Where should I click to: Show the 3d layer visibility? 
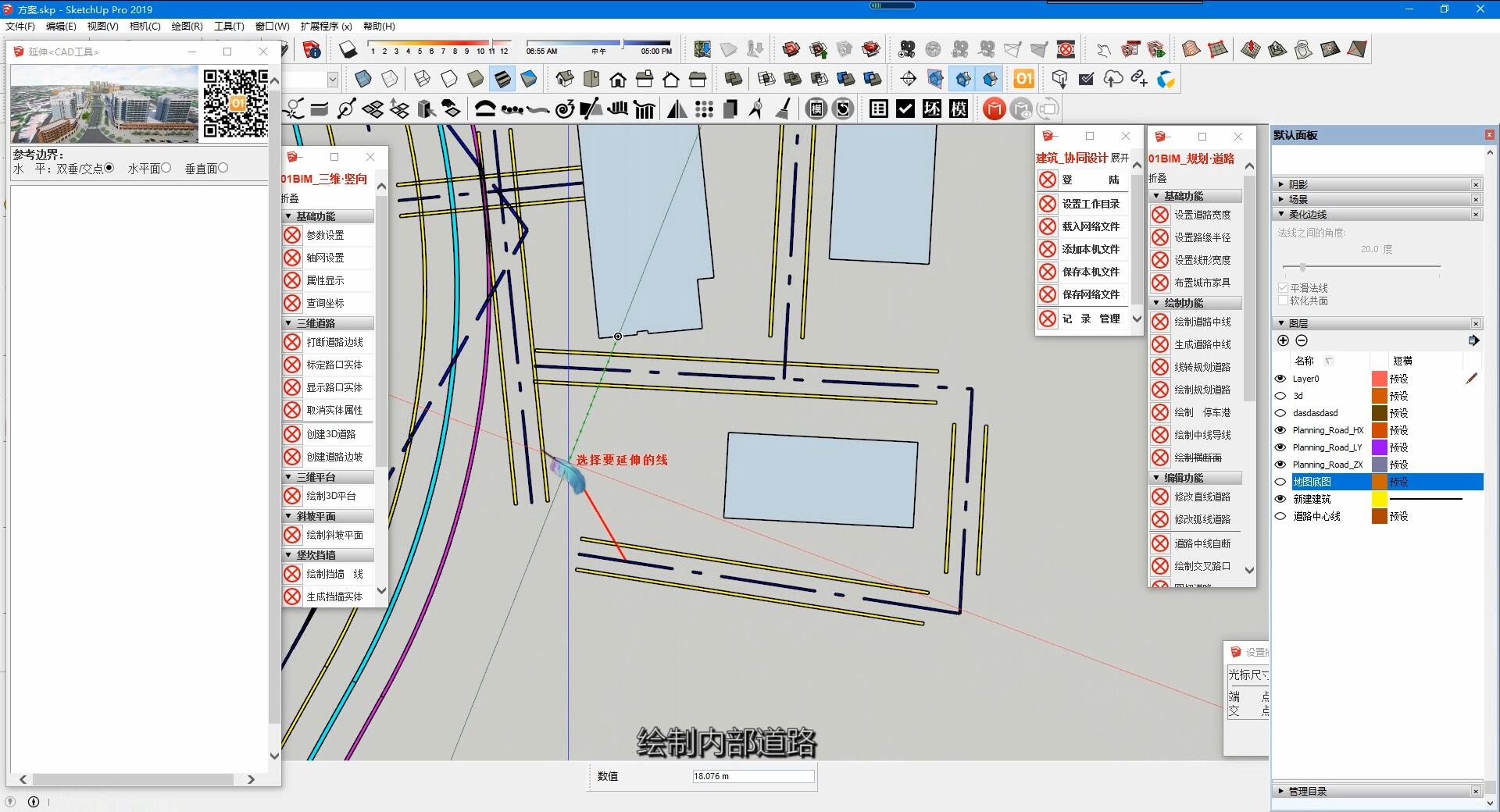click(x=1280, y=396)
